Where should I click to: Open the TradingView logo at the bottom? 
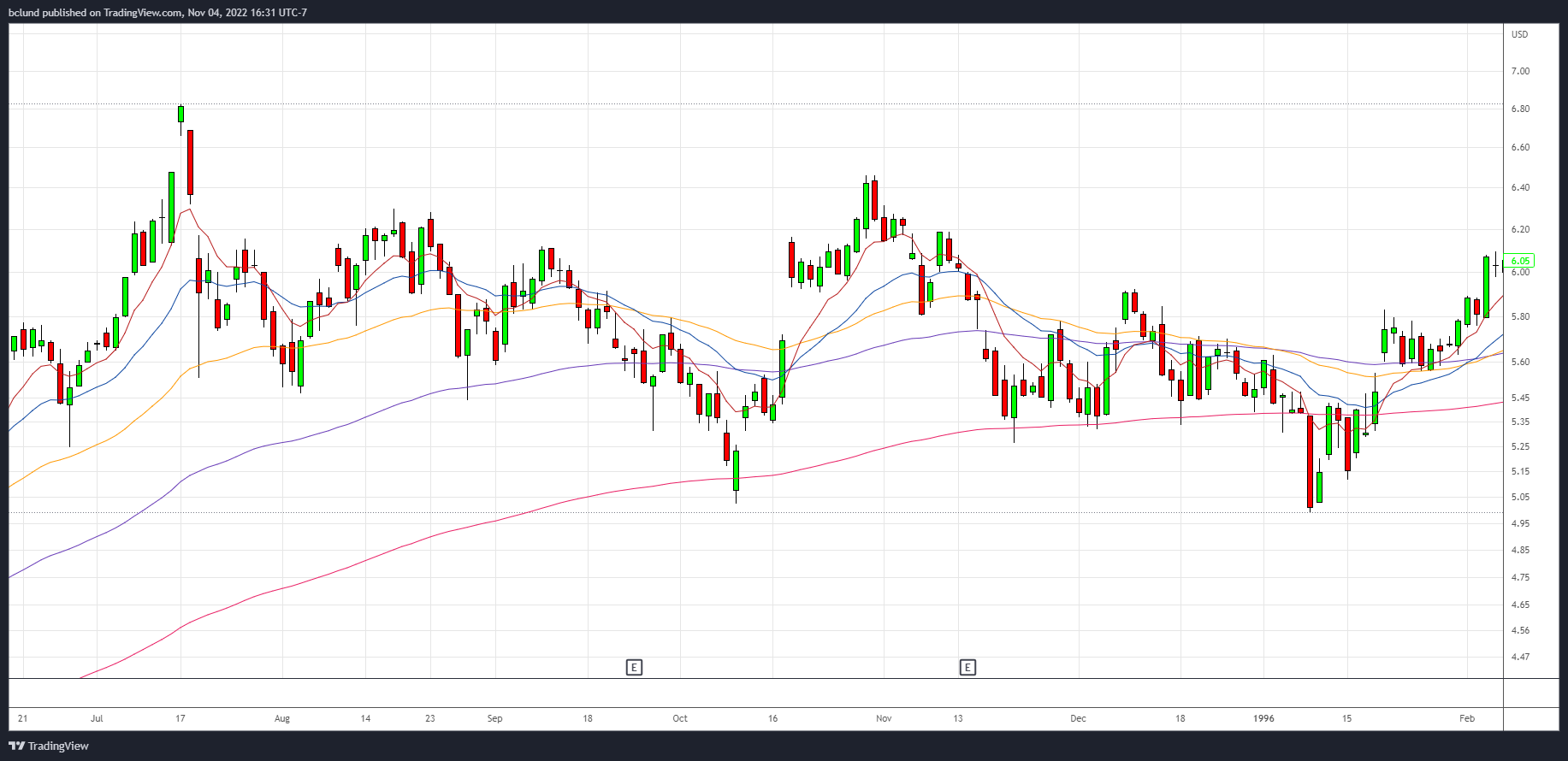coord(49,746)
